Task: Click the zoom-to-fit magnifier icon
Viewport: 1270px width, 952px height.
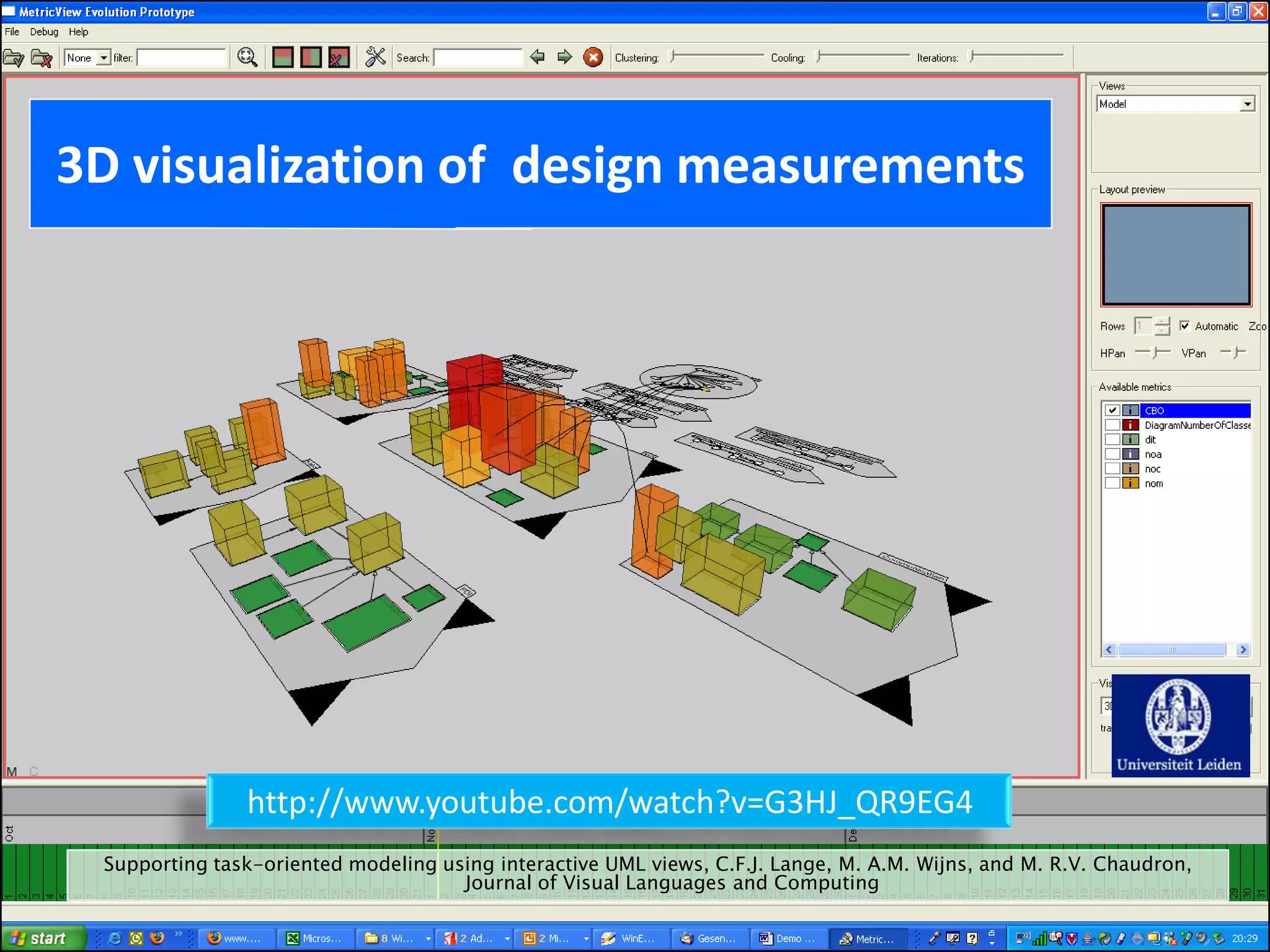Action: 247,57
